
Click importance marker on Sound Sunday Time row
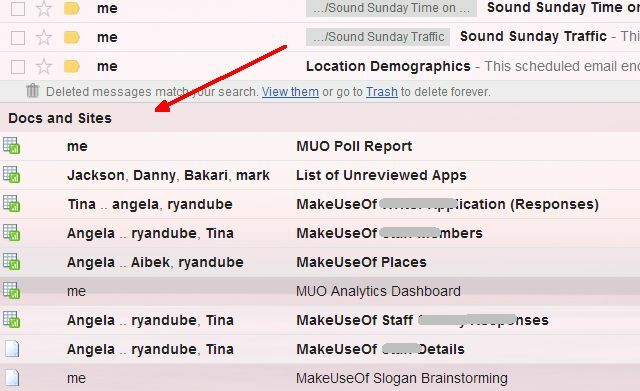tap(71, 8)
